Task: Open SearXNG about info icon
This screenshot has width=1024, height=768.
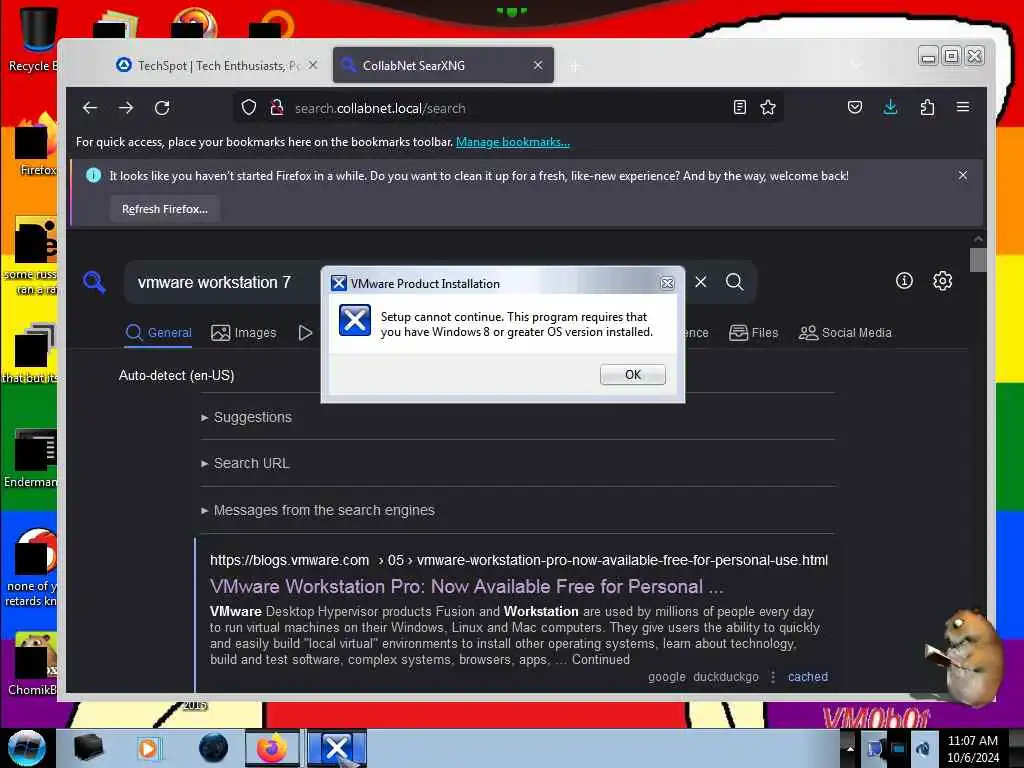Action: pyautogui.click(x=904, y=281)
